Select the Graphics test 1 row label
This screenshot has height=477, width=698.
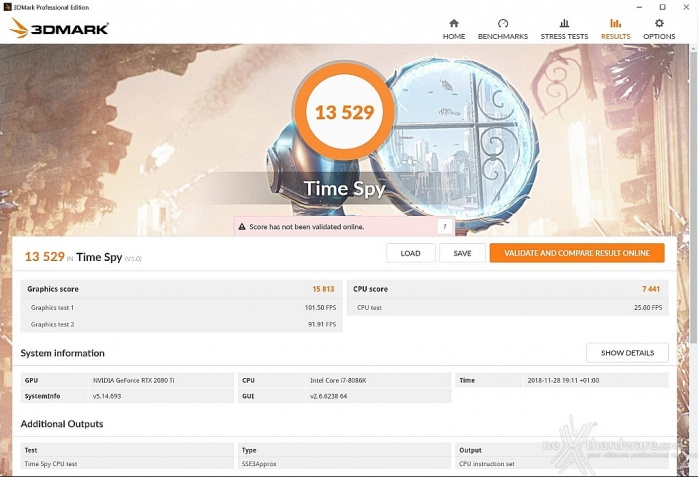point(52,307)
